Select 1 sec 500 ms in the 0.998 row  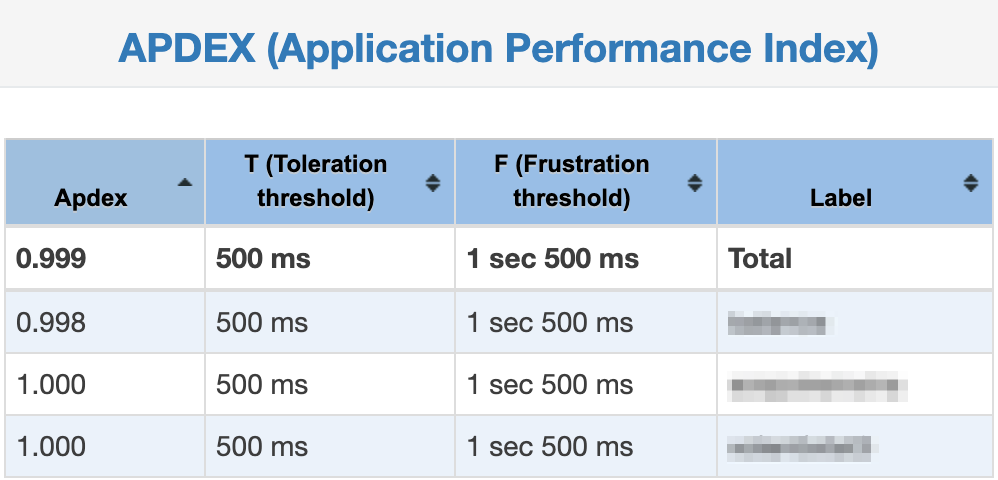point(550,323)
